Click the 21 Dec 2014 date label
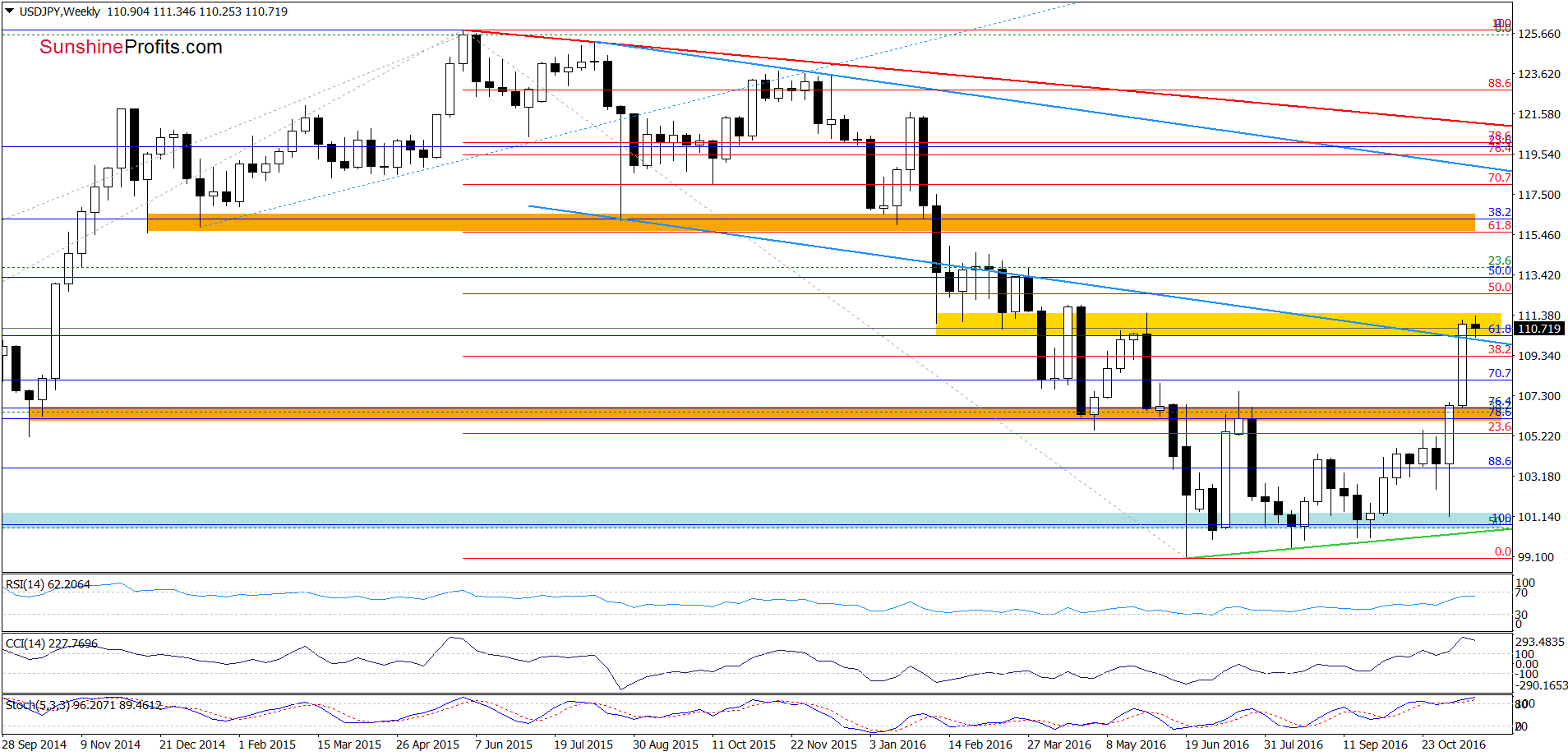Image resolution: width=1568 pixels, height=756 pixels. (x=192, y=744)
